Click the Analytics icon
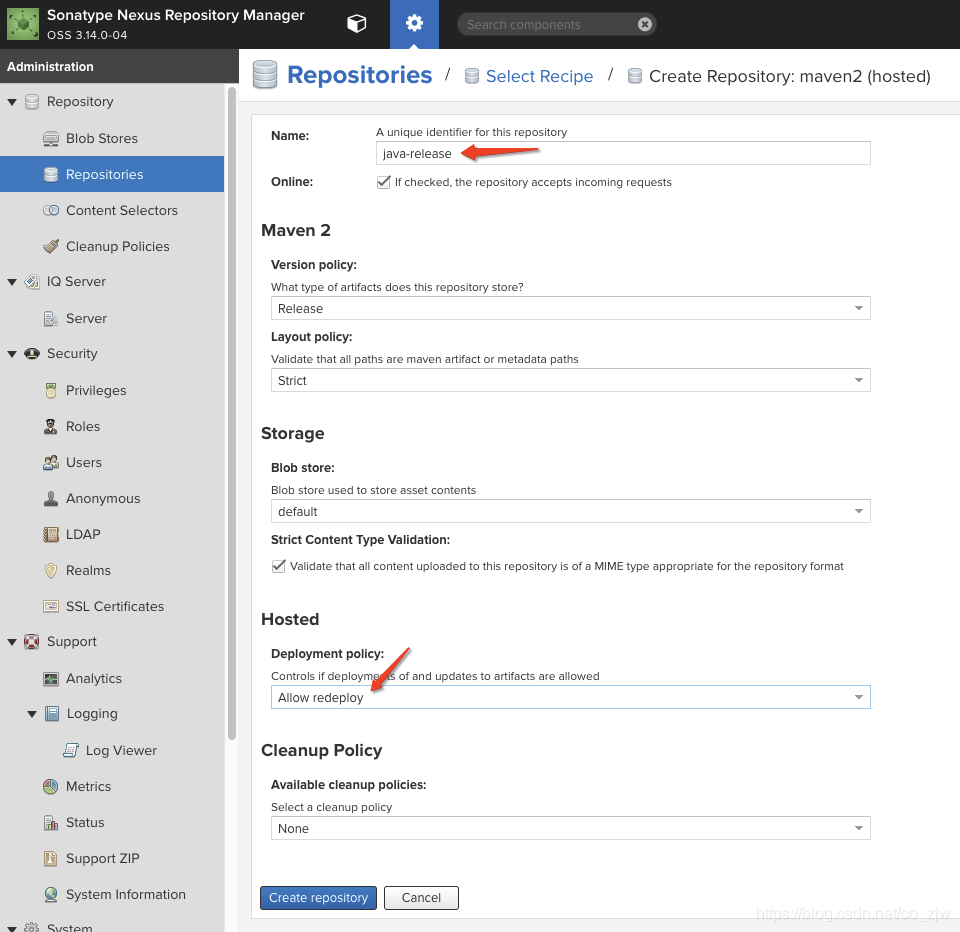This screenshot has width=960, height=932. point(51,678)
